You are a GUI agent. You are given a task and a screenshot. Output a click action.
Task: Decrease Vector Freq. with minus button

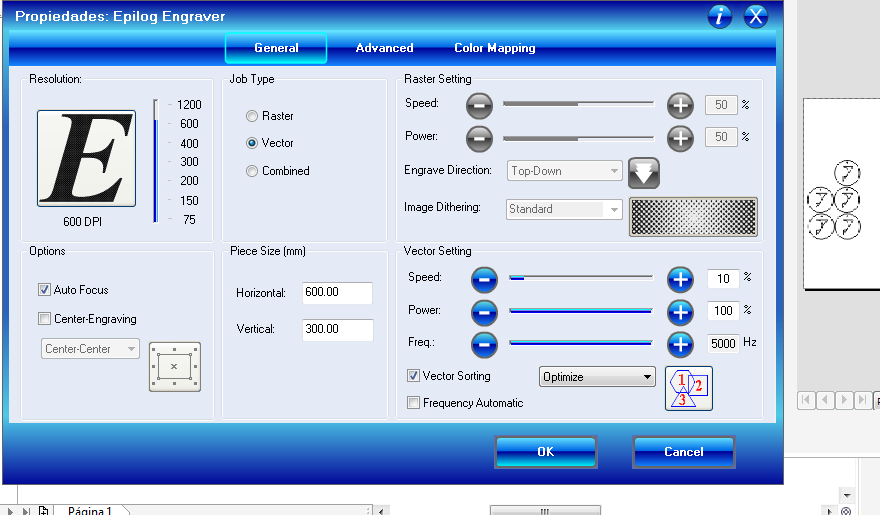(x=484, y=344)
